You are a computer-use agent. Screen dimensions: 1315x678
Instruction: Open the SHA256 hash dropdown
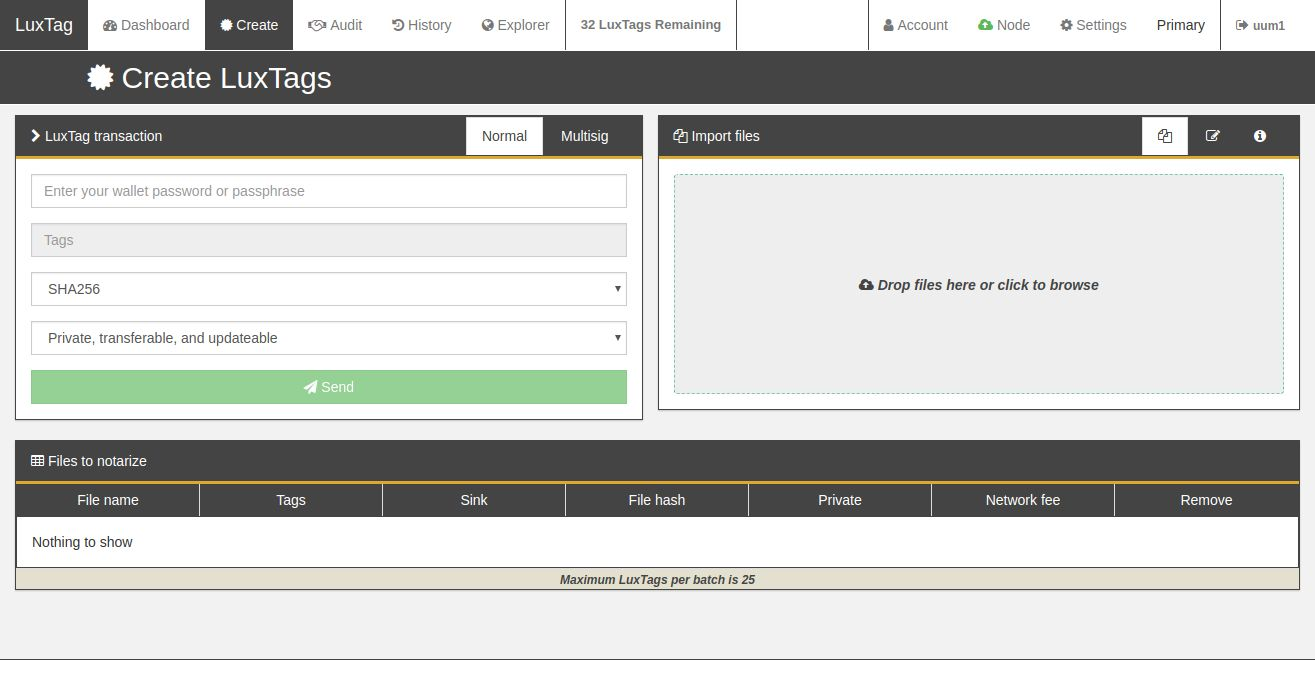pyautogui.click(x=329, y=289)
